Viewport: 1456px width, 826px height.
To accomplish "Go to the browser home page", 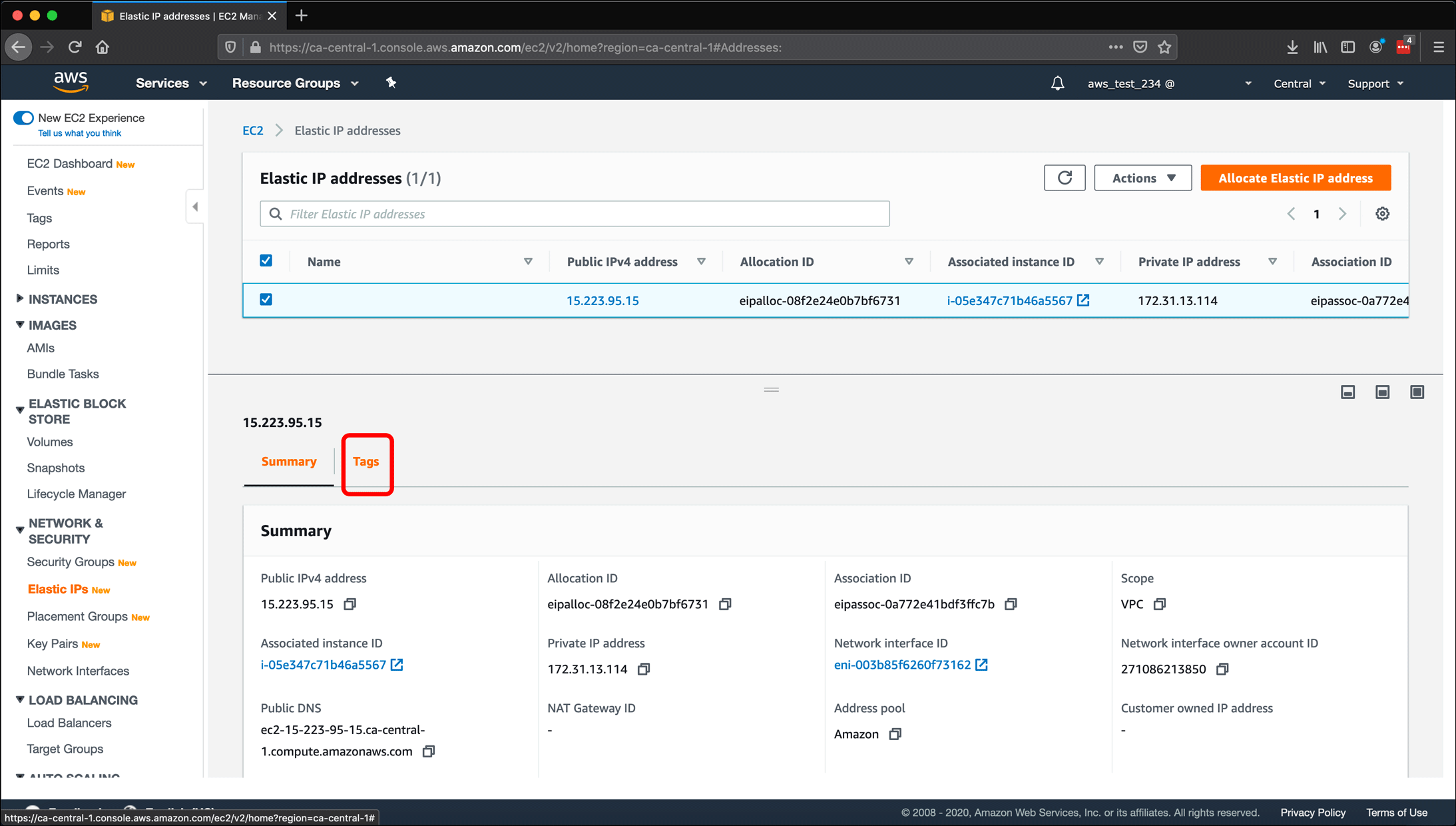I will coord(102,47).
